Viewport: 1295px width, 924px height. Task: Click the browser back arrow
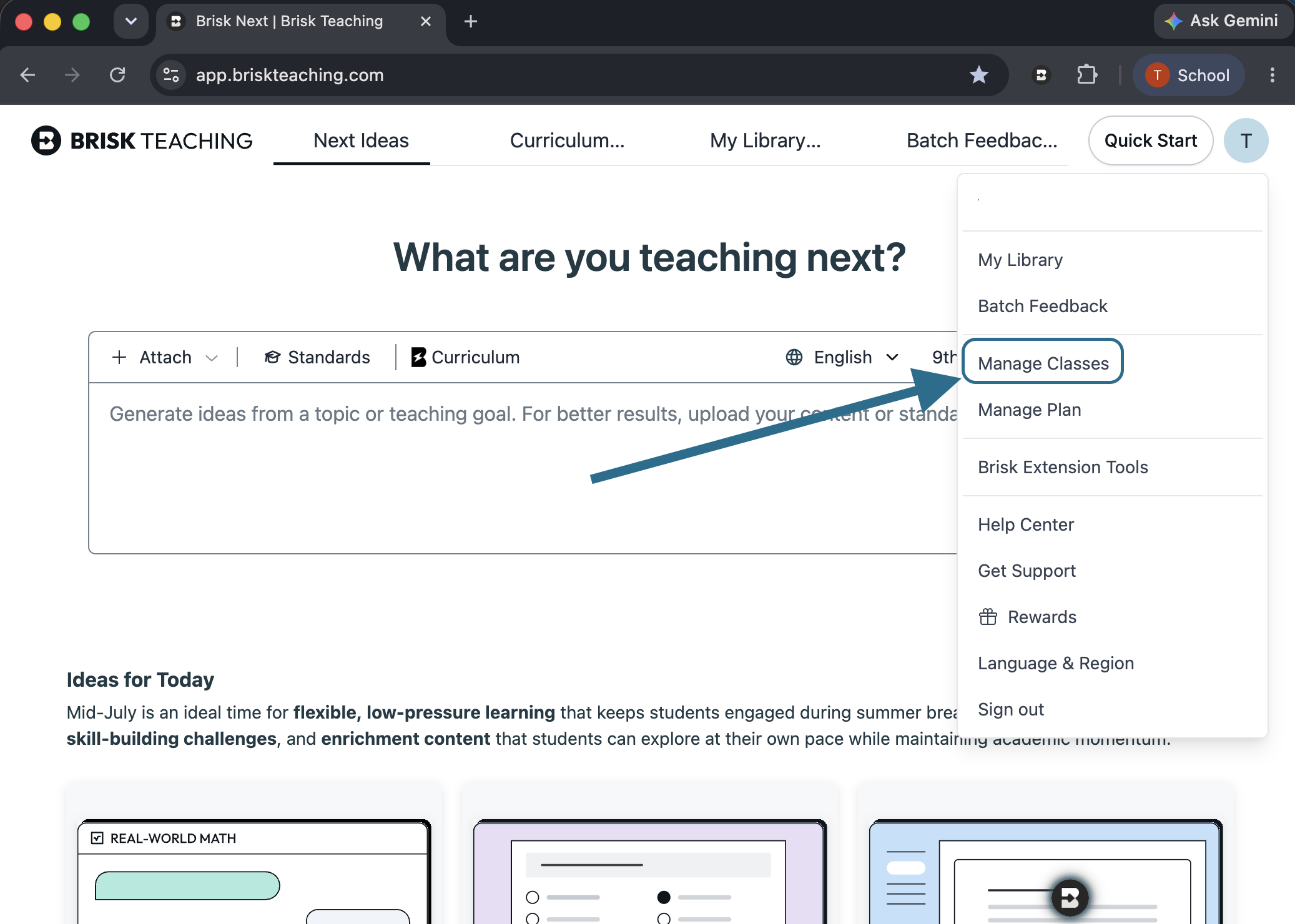27,75
